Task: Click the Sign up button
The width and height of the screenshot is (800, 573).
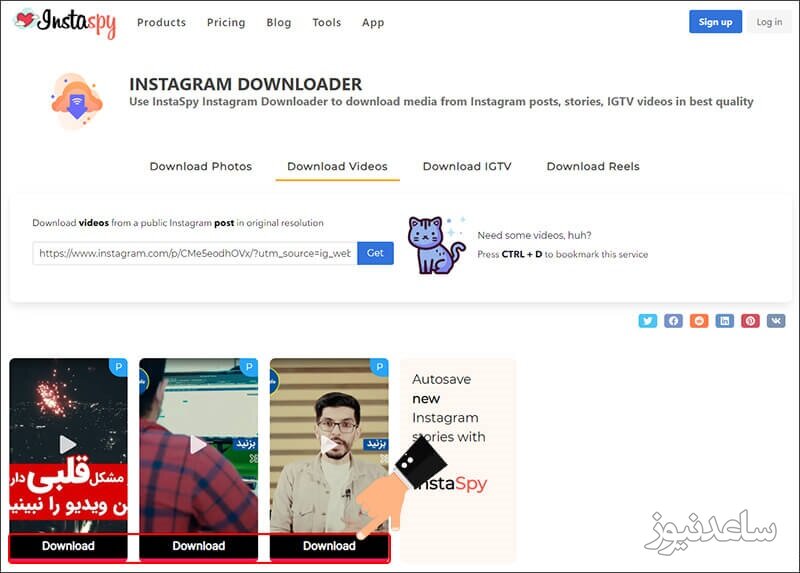Action: (x=715, y=22)
